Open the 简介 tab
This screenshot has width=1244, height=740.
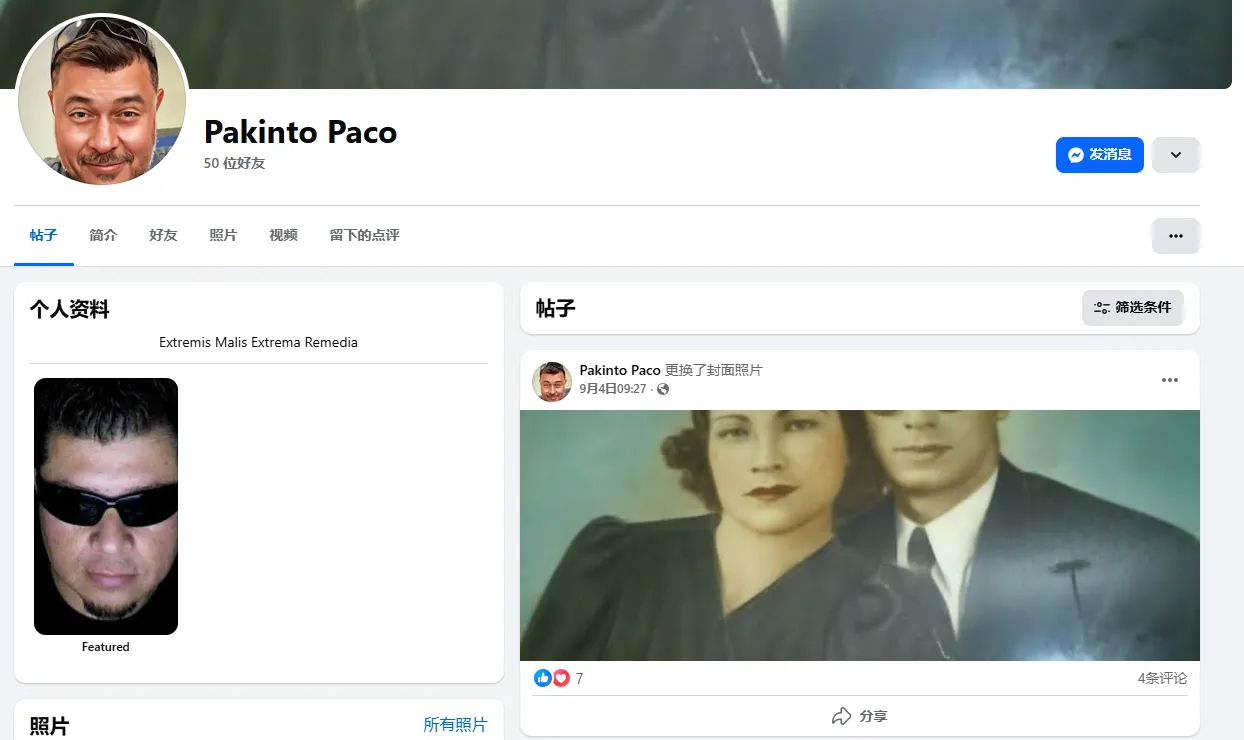[x=103, y=235]
